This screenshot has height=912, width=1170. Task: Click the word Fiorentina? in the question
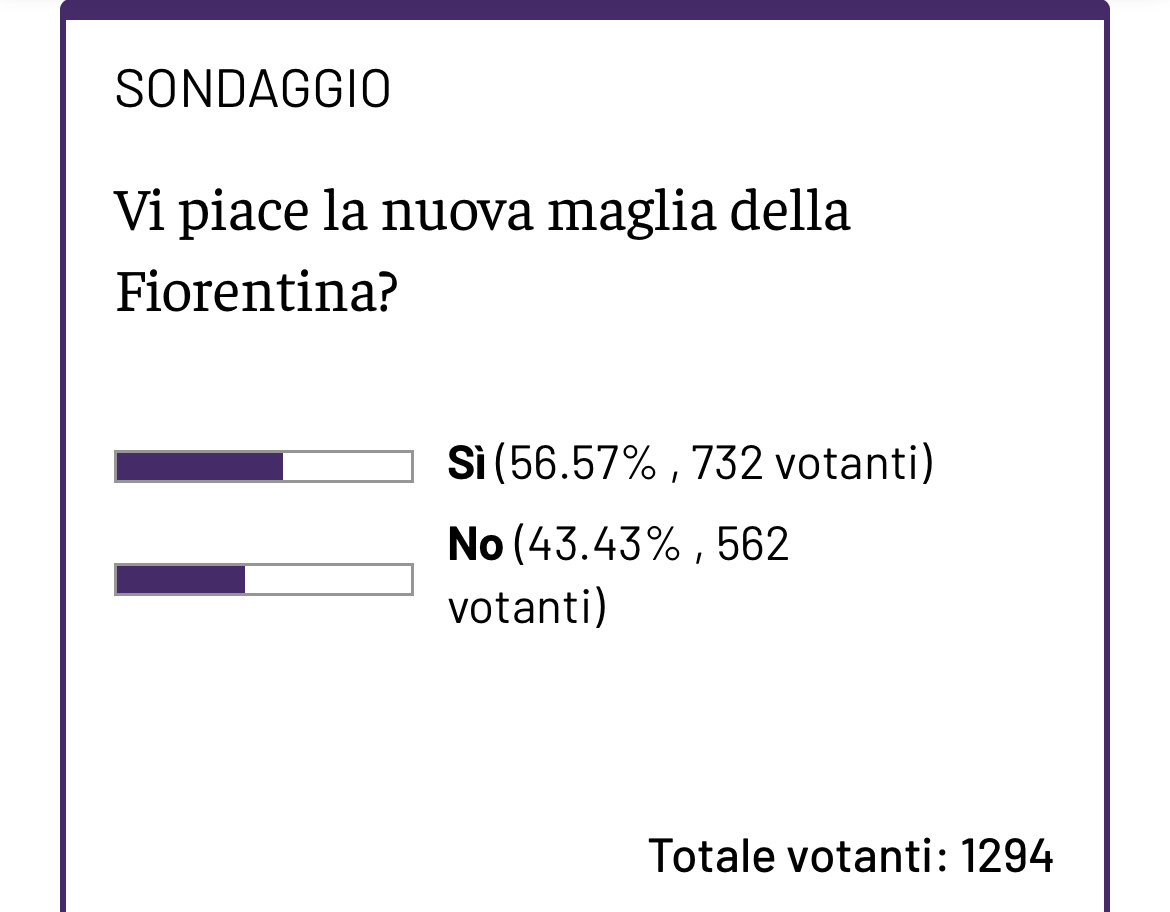[257, 292]
